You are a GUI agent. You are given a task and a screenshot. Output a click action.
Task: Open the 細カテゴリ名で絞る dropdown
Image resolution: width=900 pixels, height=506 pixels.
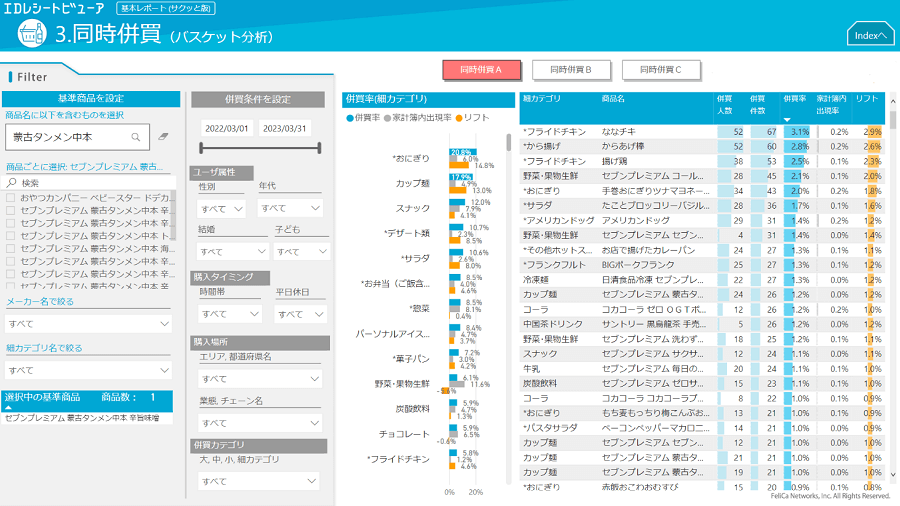pyautogui.click(x=89, y=370)
